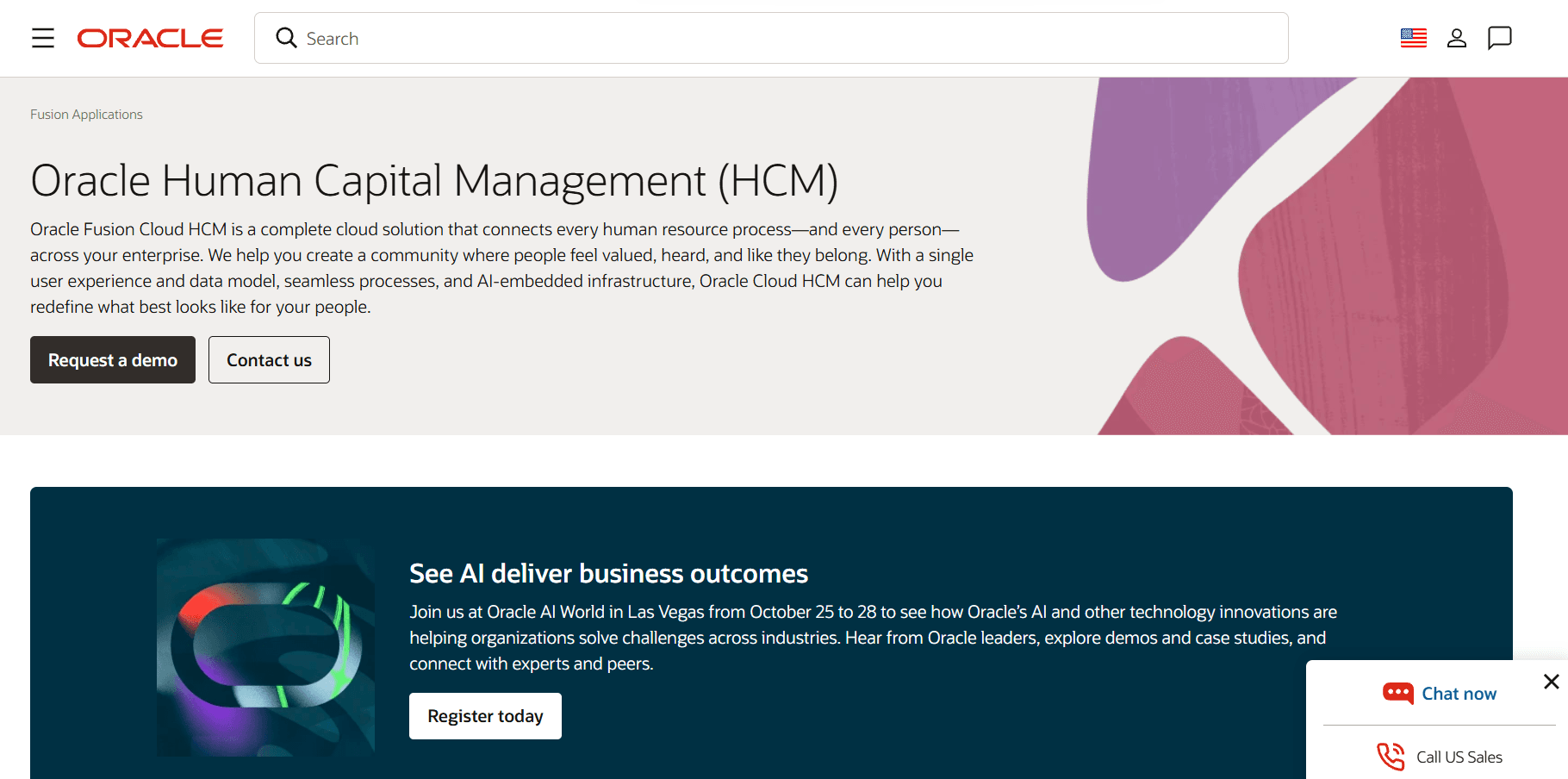Open the user account profile icon
Image resolution: width=1568 pixels, height=779 pixels.
coord(1457,38)
